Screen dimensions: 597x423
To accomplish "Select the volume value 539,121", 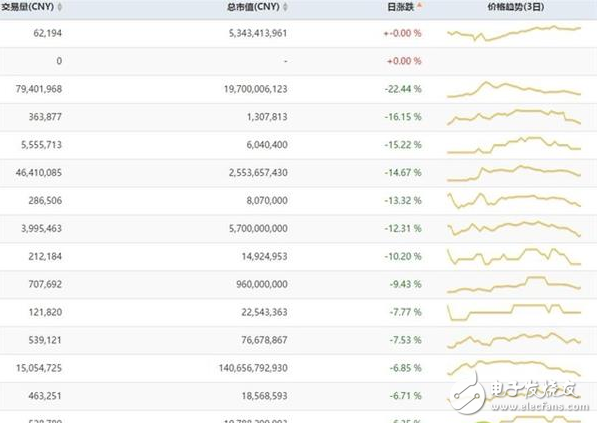I will (45, 340).
